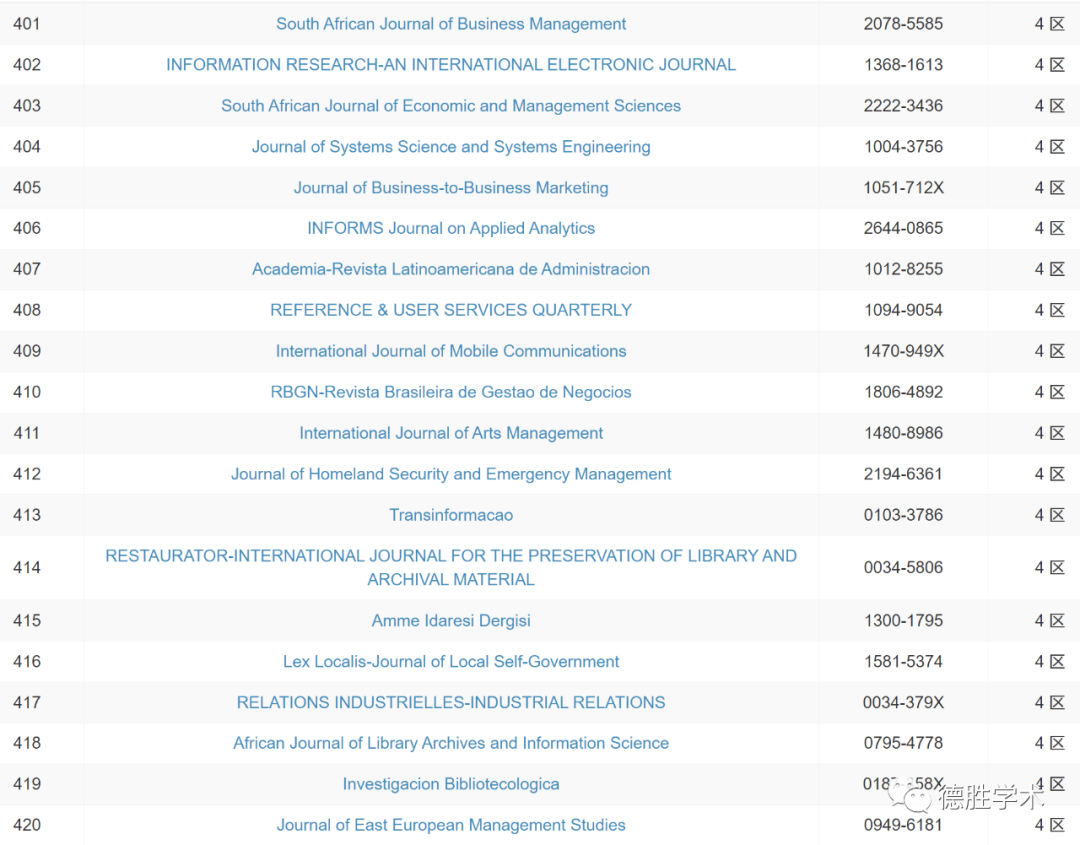Select ISSN 2222-3436 cell
The height and width of the screenshot is (845, 1080).
903,105
